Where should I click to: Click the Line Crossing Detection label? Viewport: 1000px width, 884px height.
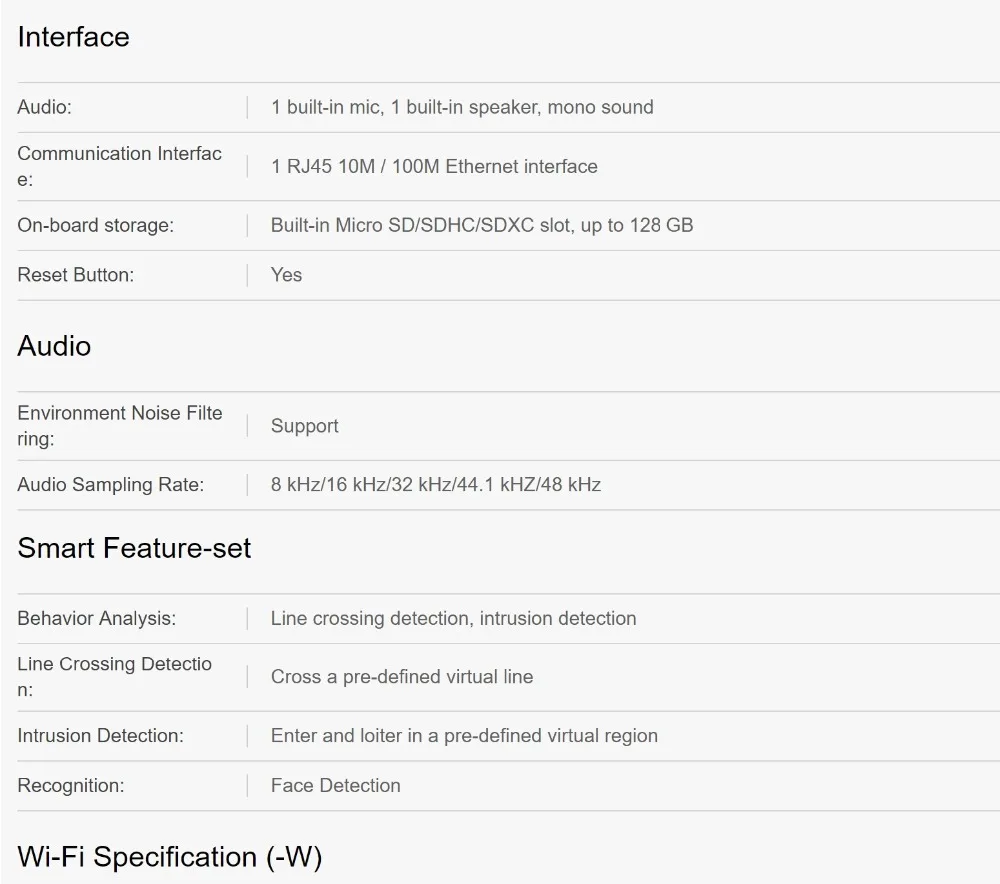coord(114,676)
